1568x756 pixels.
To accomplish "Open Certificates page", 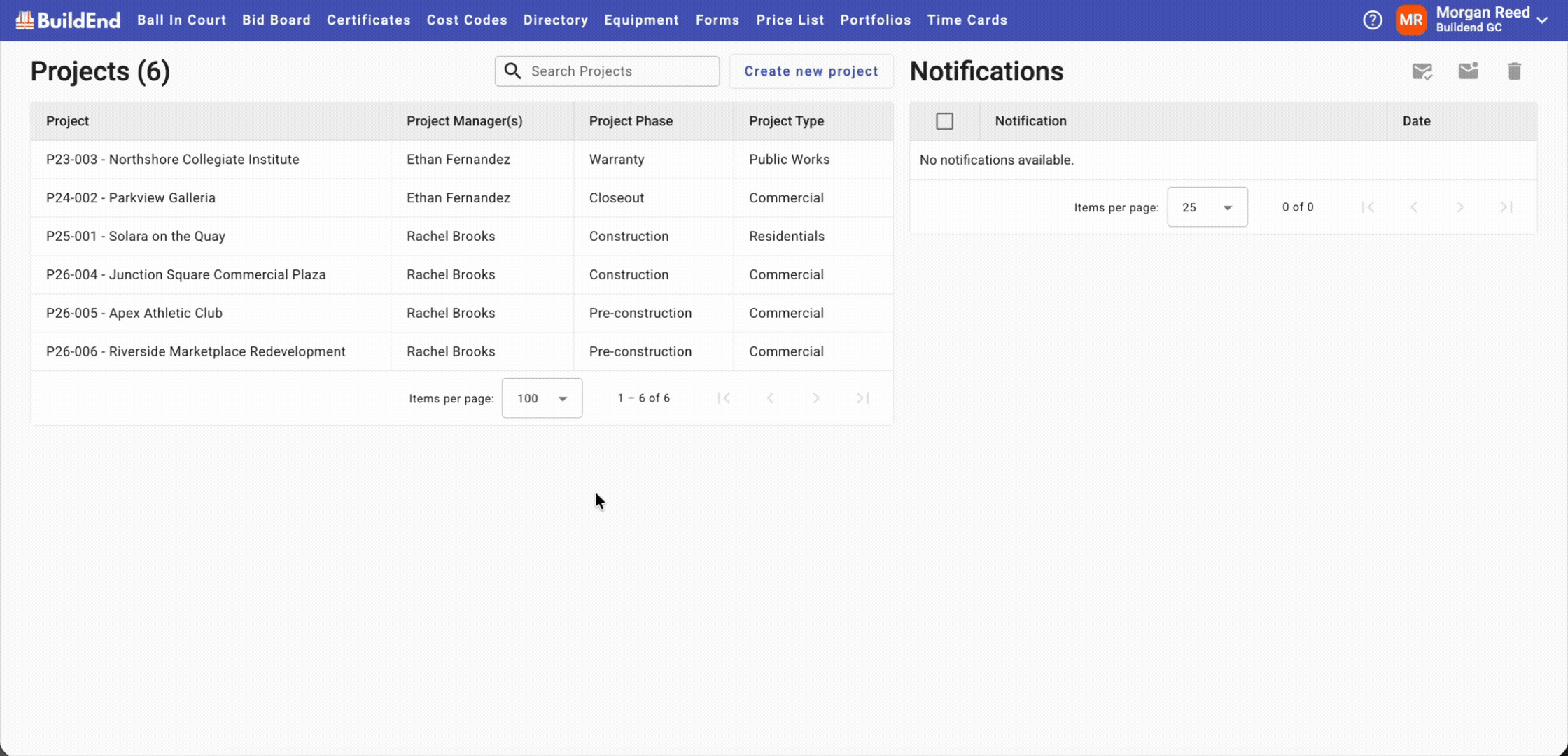I will tap(369, 20).
